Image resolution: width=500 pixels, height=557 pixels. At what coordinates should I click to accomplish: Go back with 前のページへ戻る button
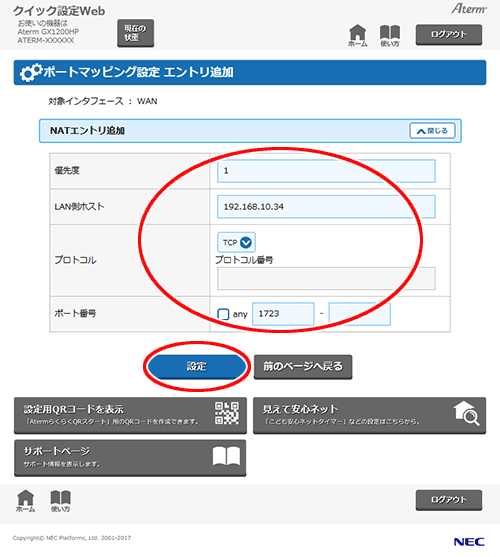pyautogui.click(x=303, y=367)
